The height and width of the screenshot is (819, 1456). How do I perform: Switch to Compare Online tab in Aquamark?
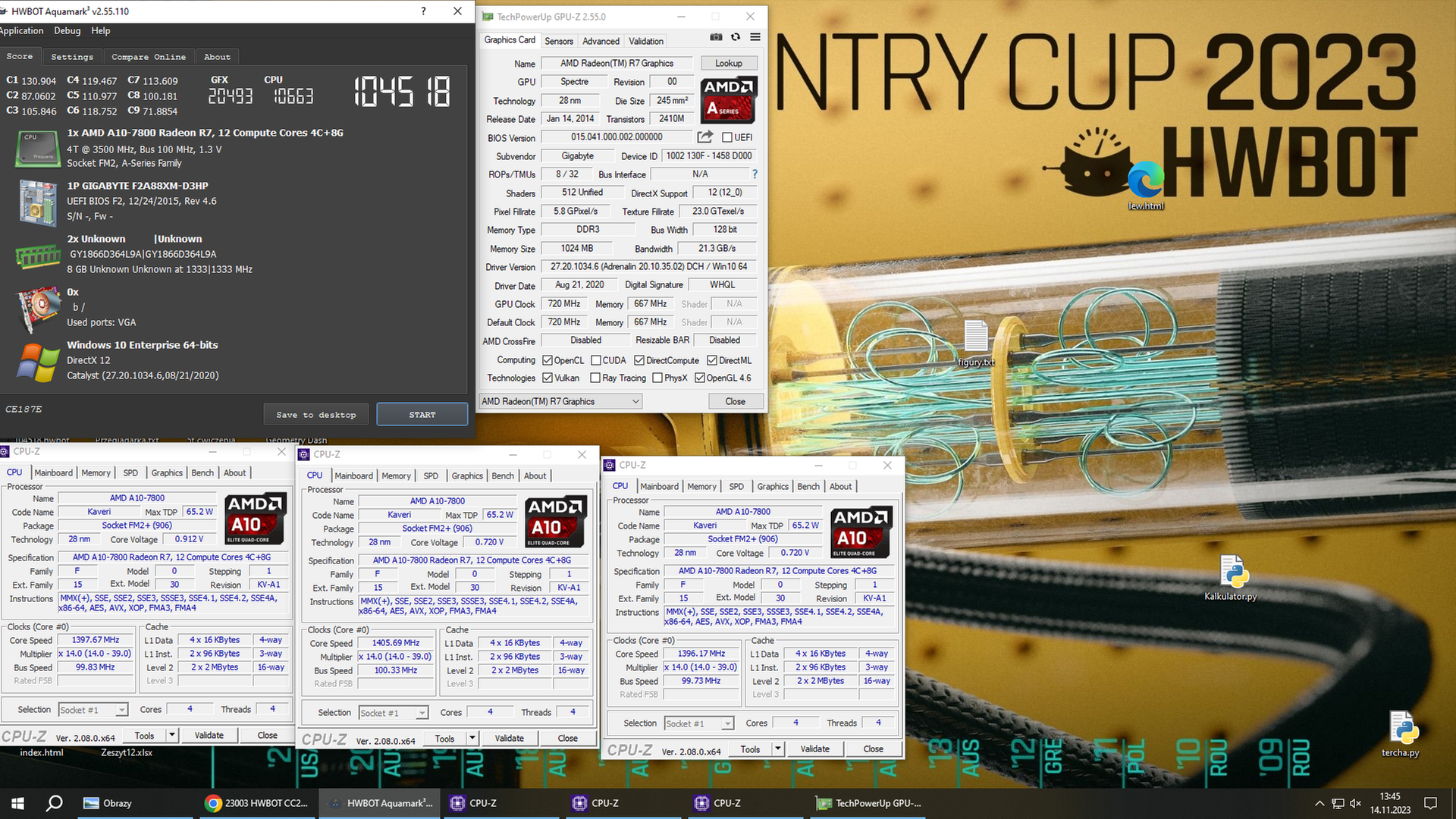pyautogui.click(x=149, y=57)
